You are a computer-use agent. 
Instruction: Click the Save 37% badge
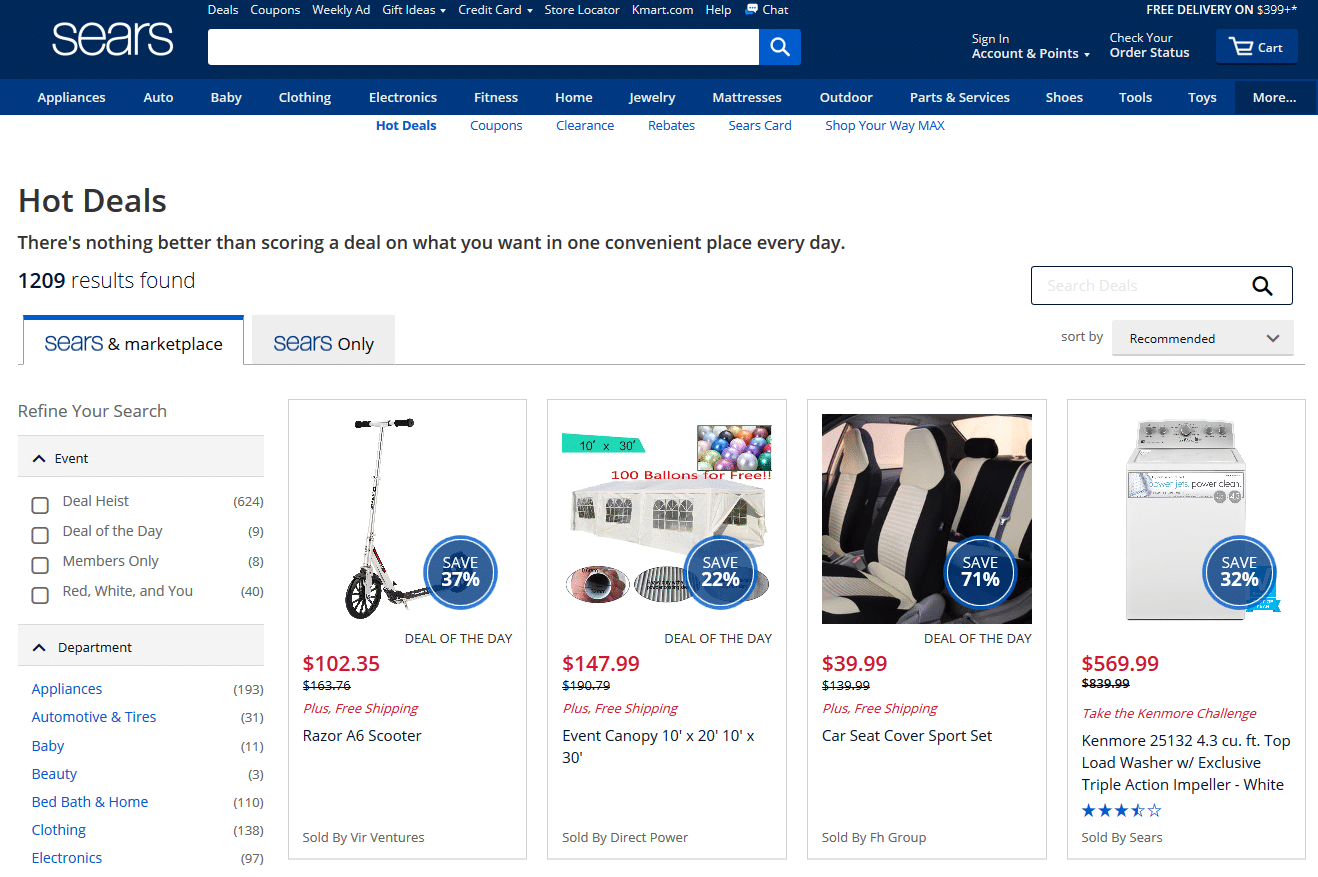pos(460,573)
